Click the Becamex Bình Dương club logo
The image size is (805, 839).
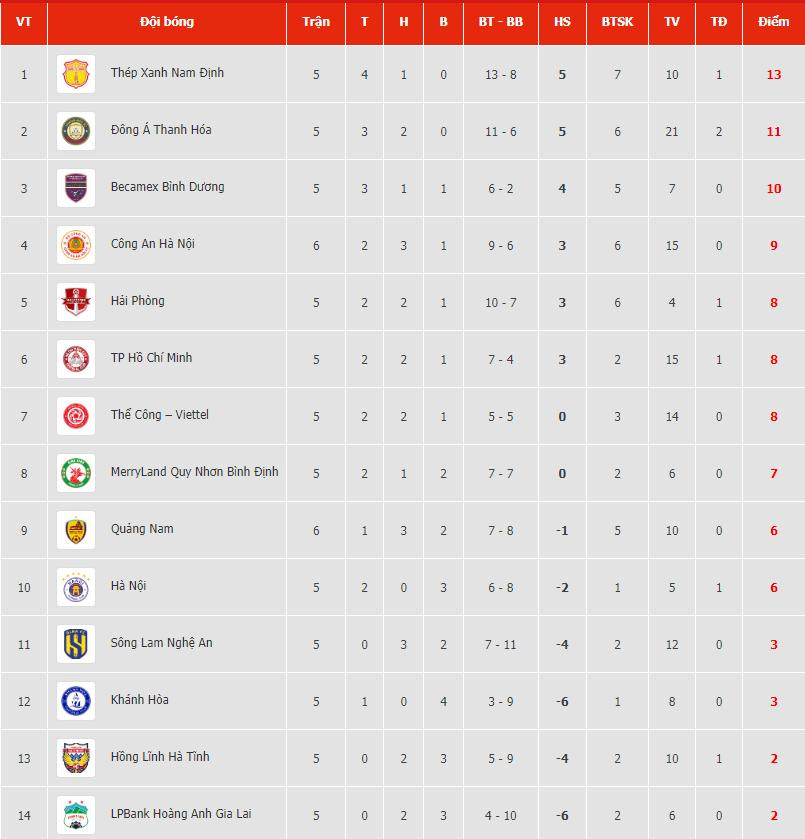point(76,188)
